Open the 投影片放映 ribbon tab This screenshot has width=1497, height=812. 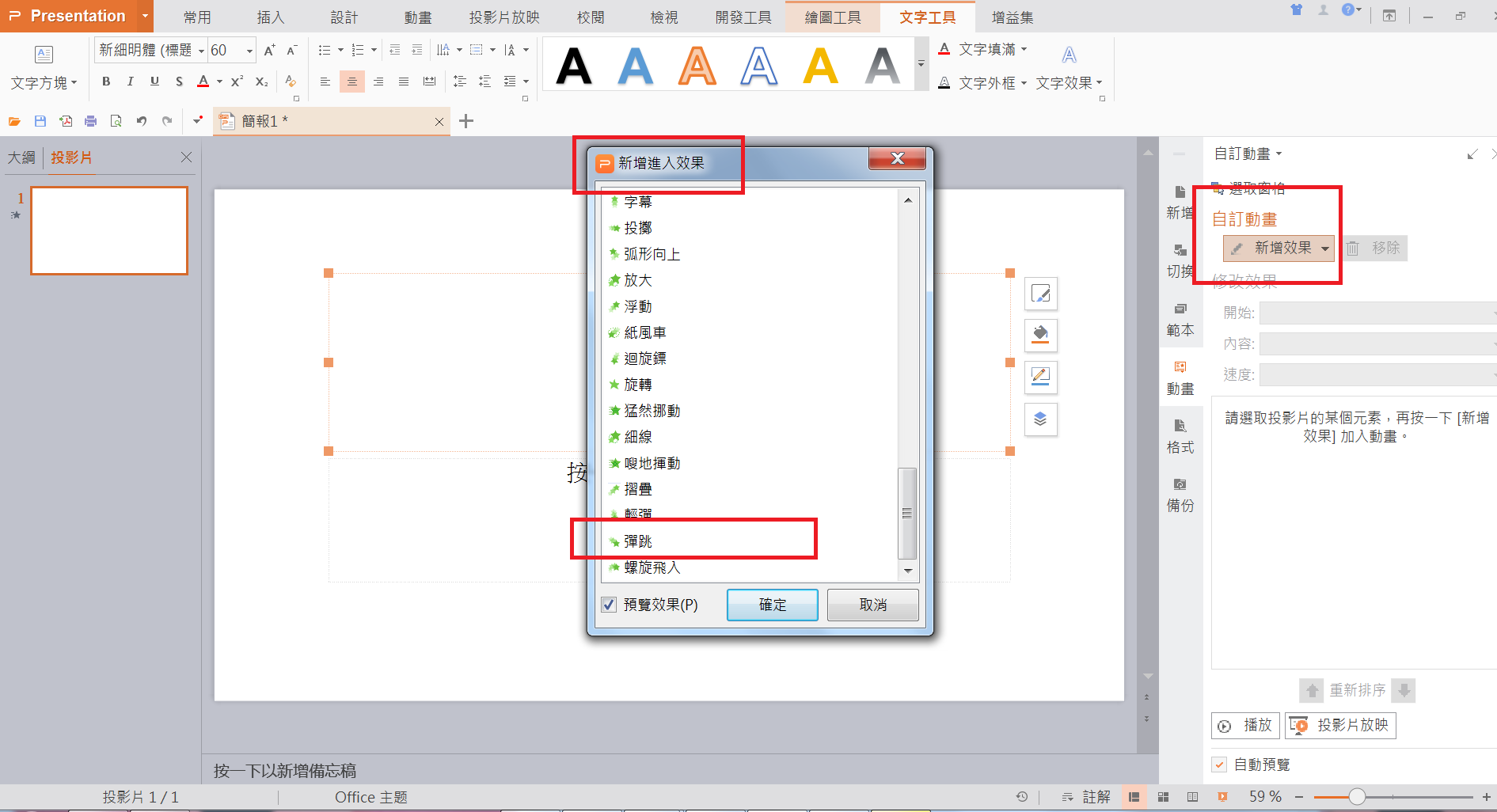504,17
